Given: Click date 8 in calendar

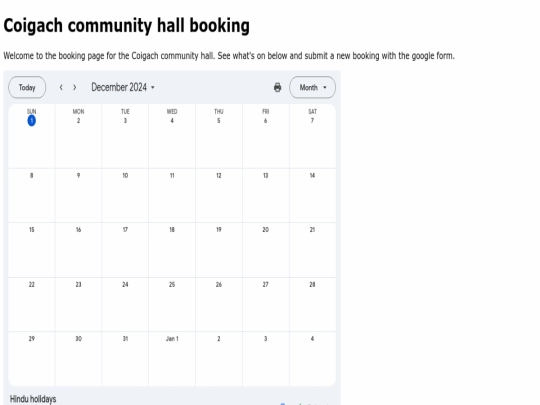Looking at the screenshot, I should click(x=32, y=175).
